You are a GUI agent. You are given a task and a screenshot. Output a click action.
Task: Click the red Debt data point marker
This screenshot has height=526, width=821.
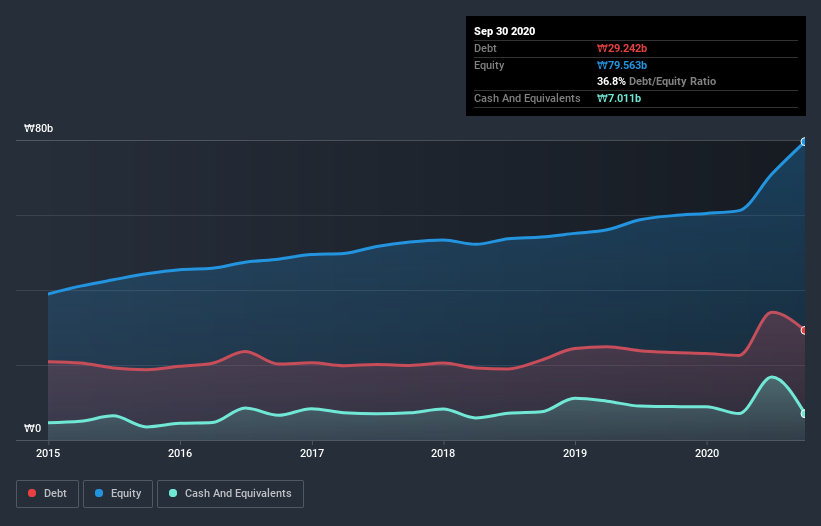coord(804,330)
